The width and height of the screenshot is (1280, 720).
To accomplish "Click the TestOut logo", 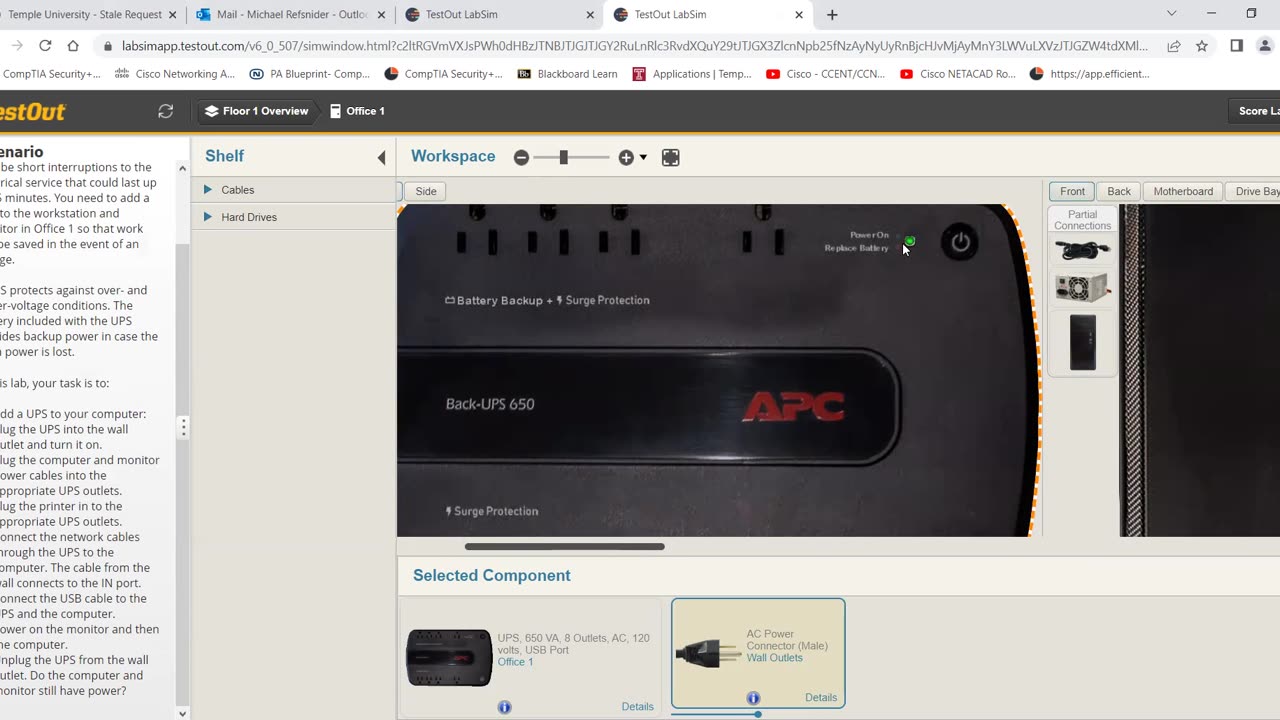I will pos(32,112).
